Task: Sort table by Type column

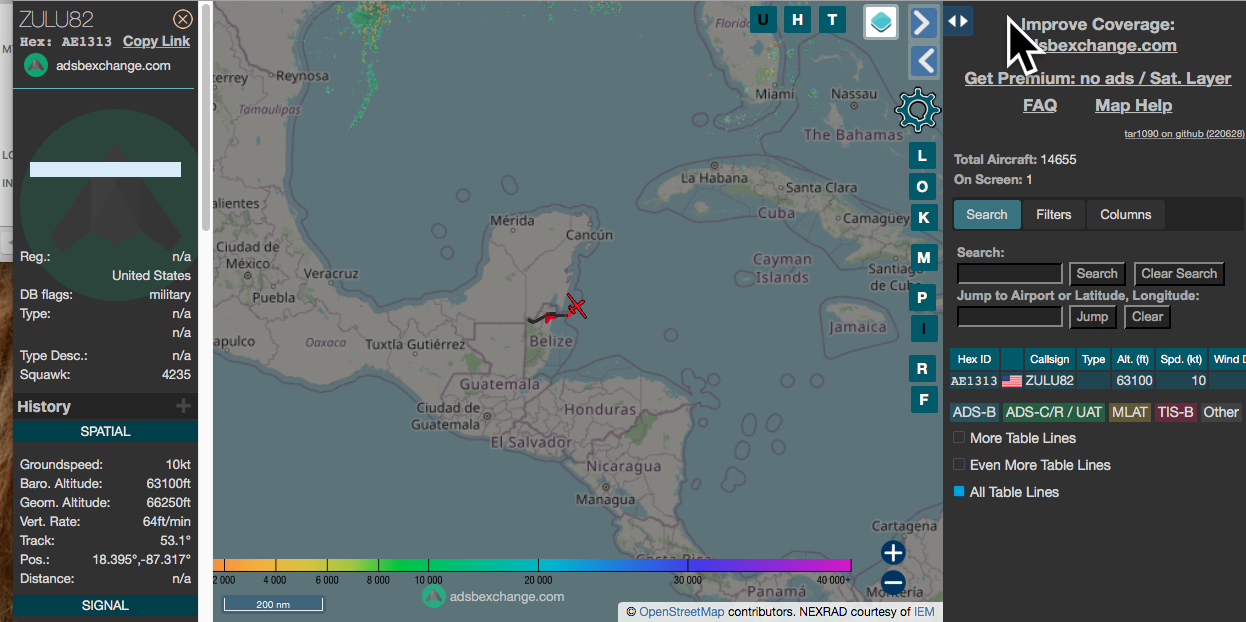Action: [x=1094, y=359]
